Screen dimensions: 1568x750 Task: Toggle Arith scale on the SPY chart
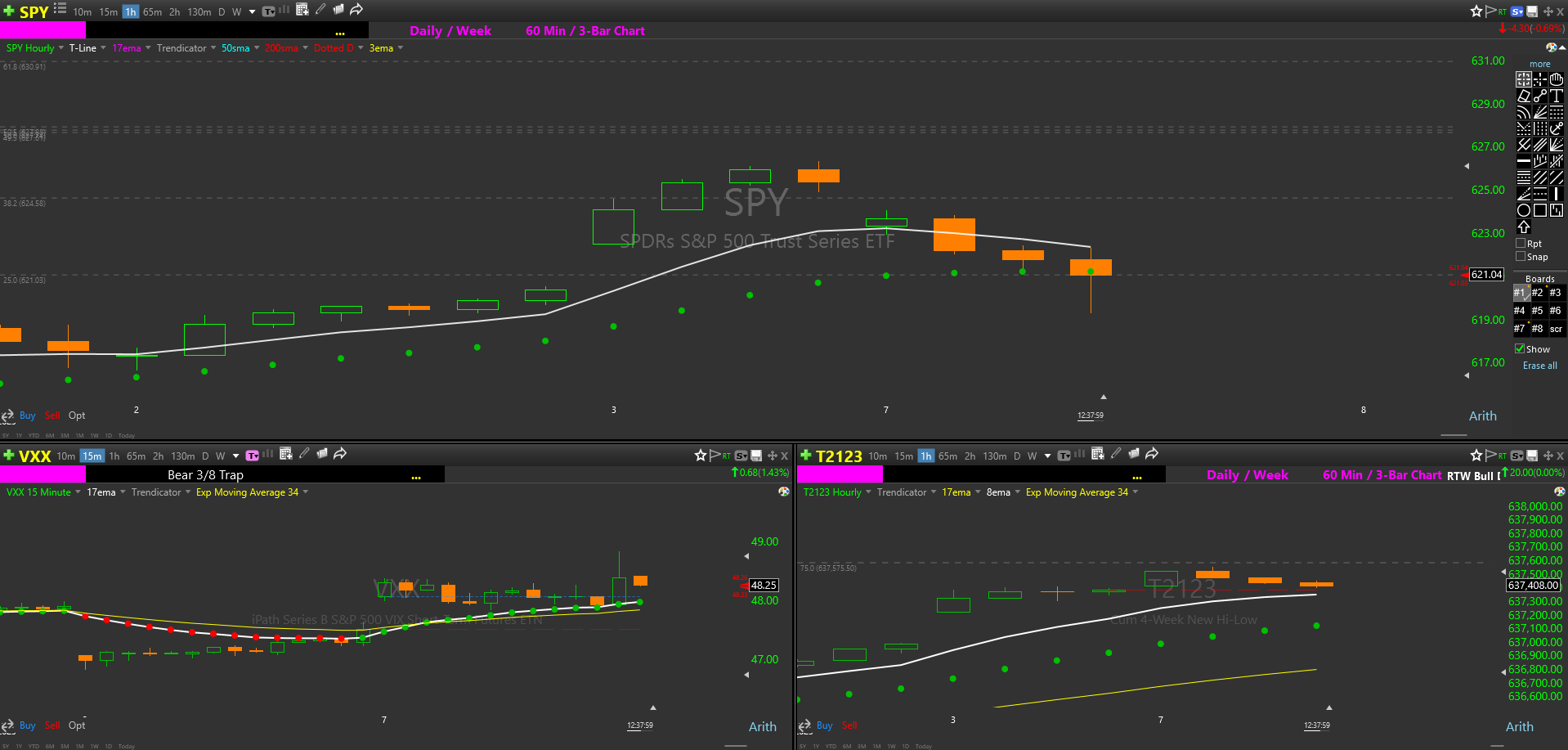click(1482, 416)
